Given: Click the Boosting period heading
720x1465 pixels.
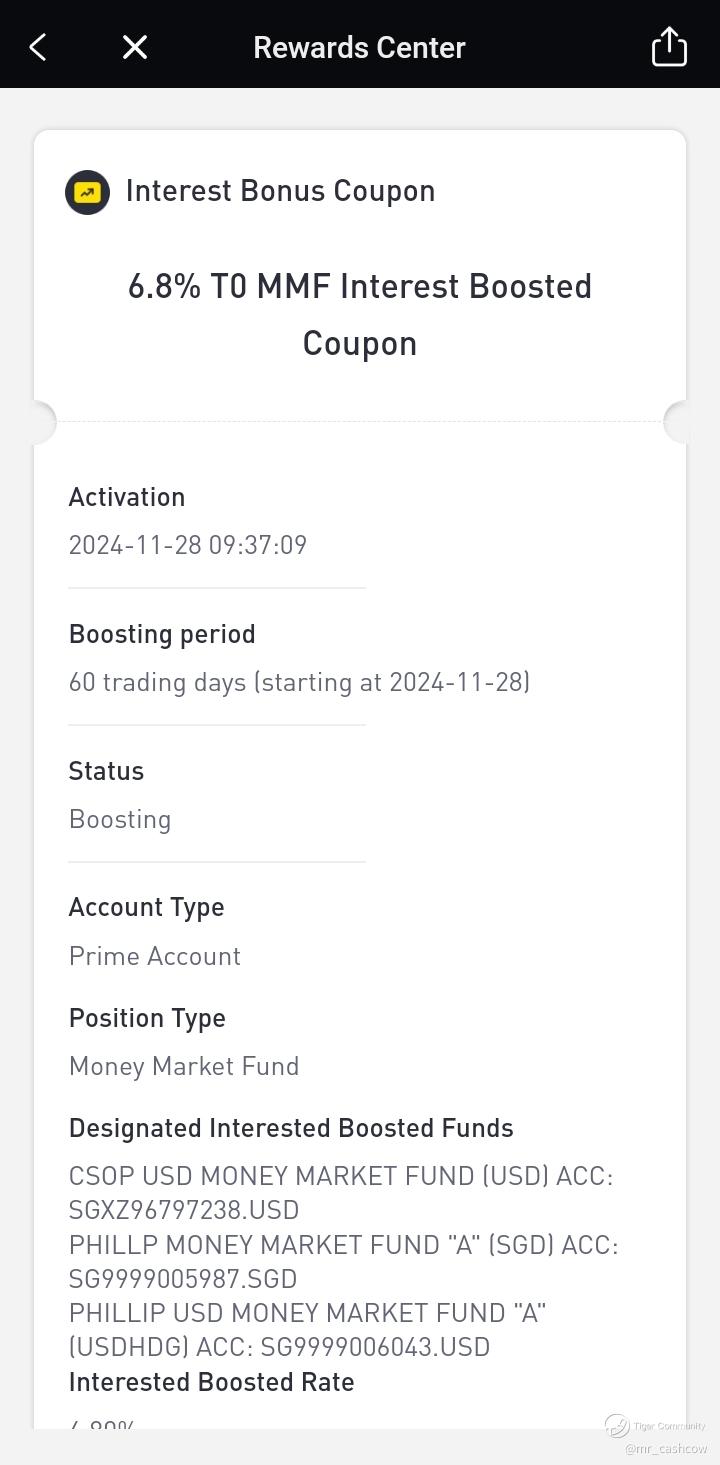Looking at the screenshot, I should [x=162, y=634].
